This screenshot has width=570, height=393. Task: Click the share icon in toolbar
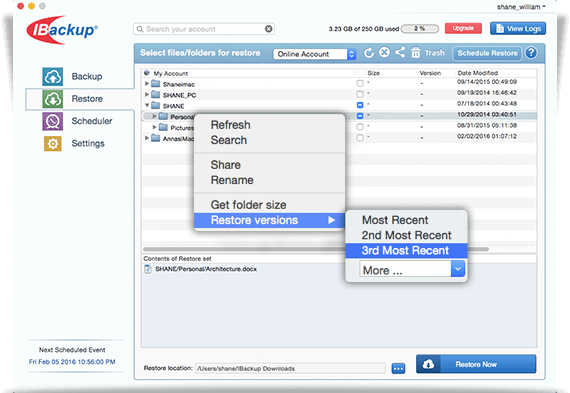coord(400,52)
